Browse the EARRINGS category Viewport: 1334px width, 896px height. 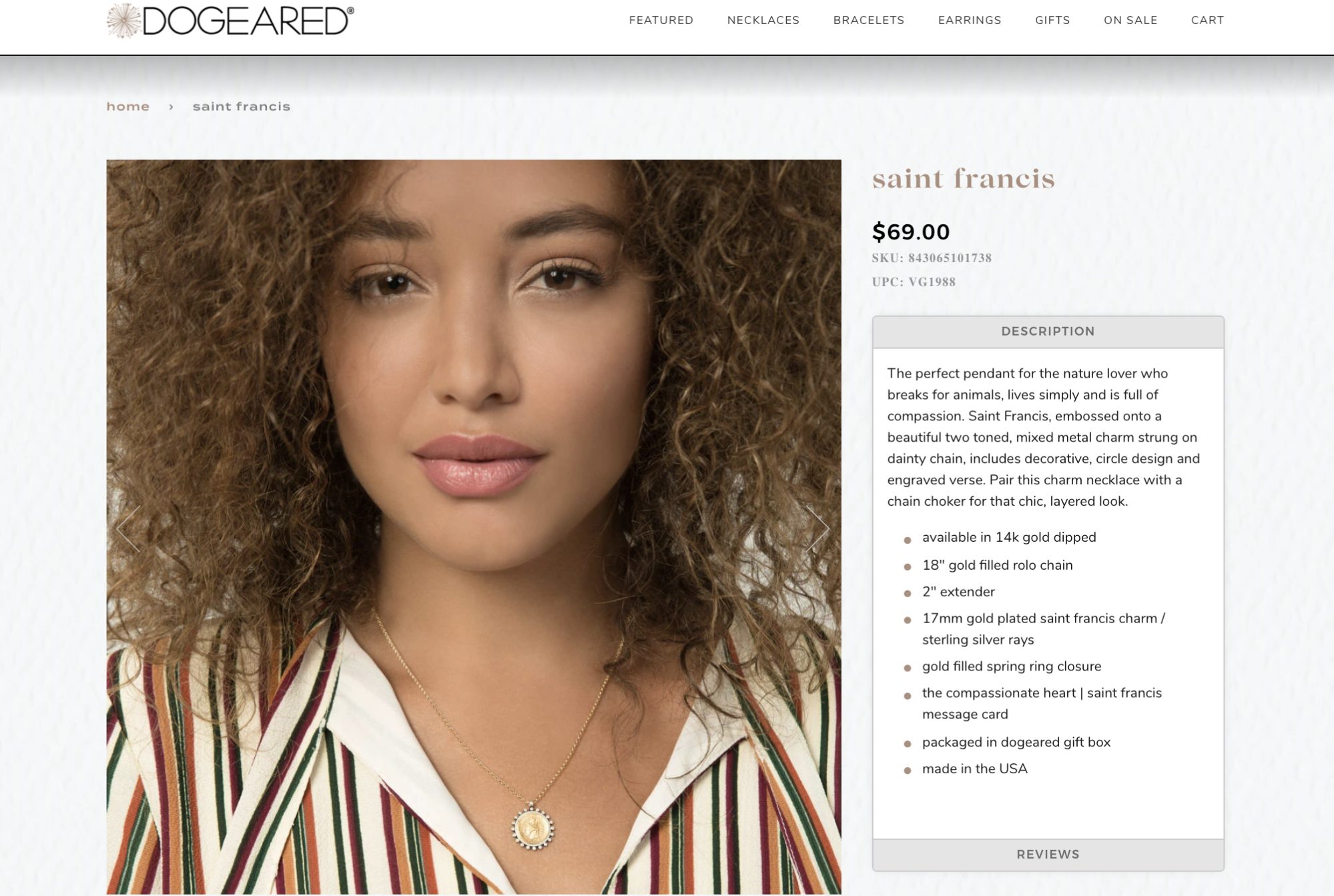969,20
